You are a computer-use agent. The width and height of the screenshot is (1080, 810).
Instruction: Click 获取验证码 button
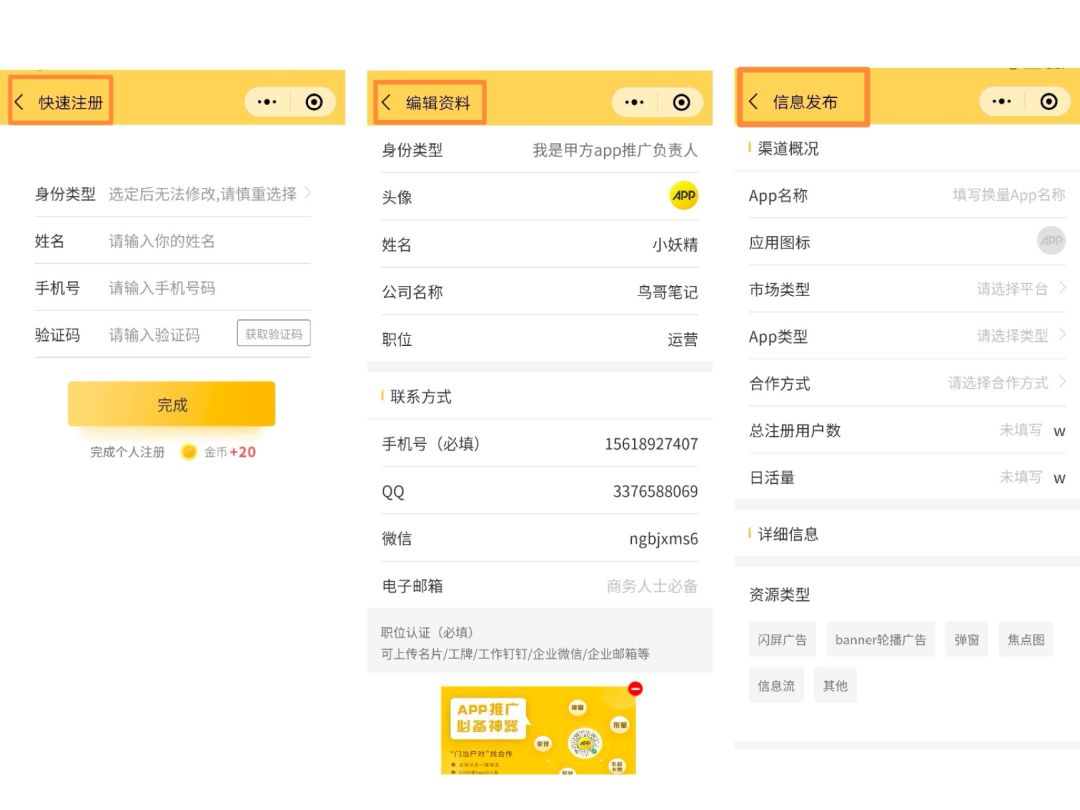(x=274, y=334)
